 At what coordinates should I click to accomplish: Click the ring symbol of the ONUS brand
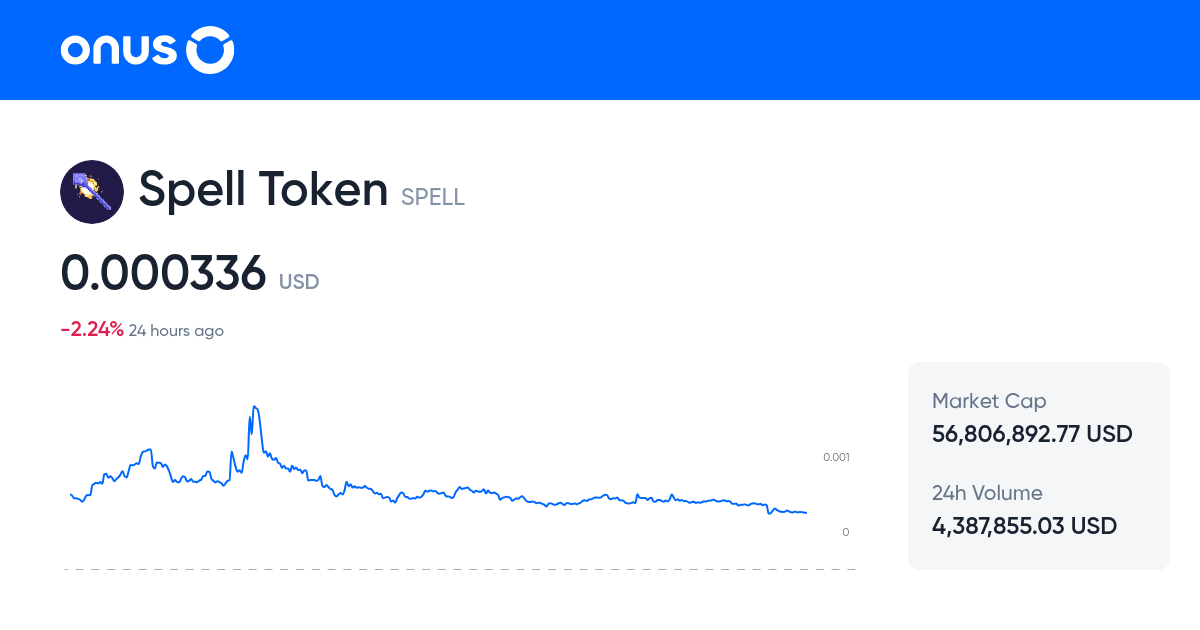[x=210, y=49]
